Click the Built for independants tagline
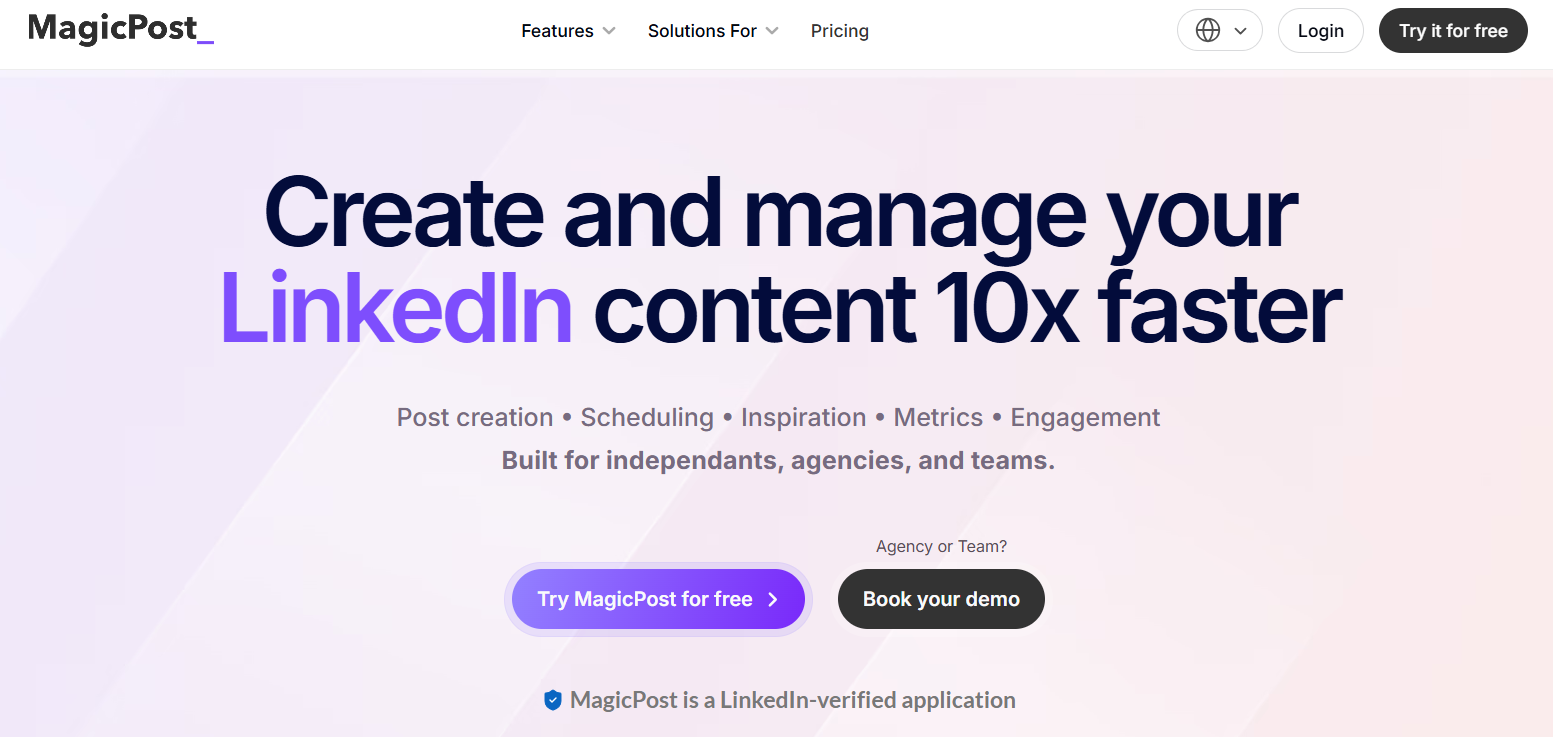1553x737 pixels. [x=778, y=461]
